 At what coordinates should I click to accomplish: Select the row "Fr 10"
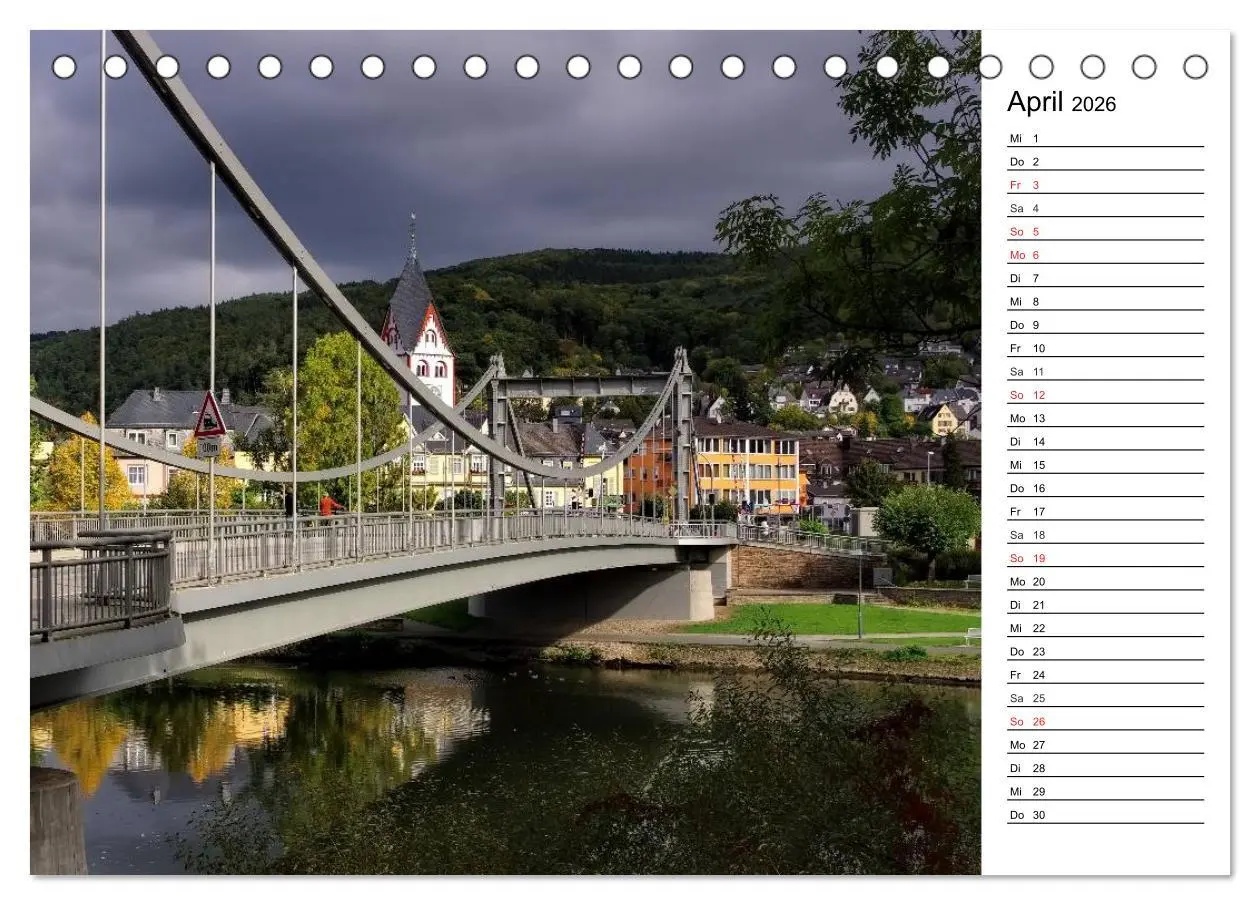1105,349
